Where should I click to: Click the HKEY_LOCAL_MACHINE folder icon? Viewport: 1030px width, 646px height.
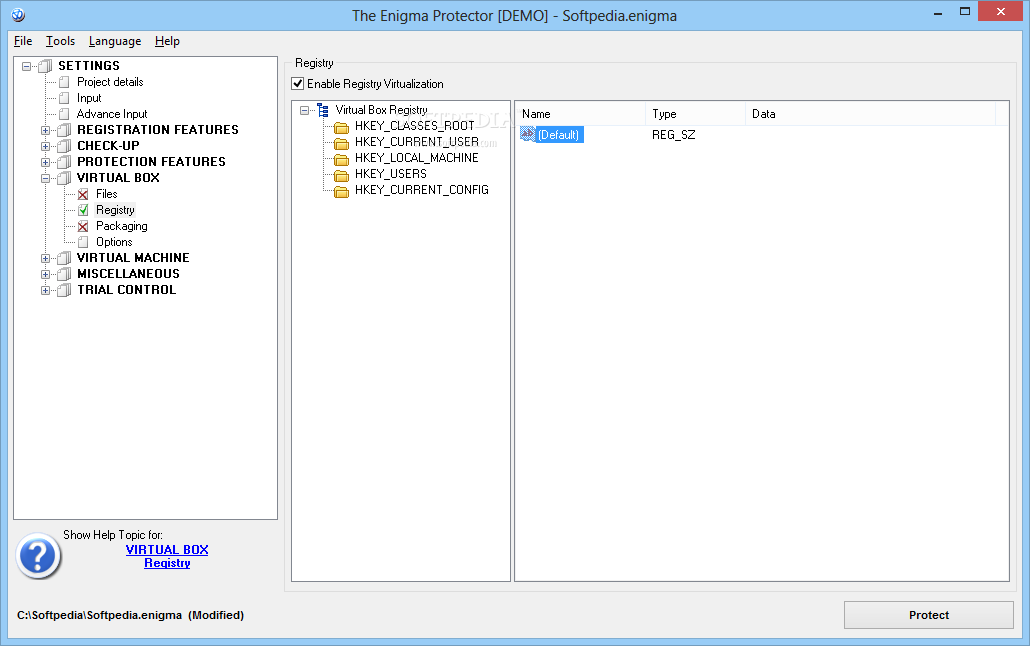point(341,159)
